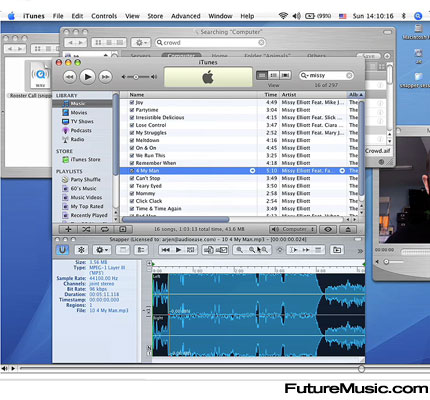Open the Finder search window gear menu
430x400 pixels.
(140, 43)
